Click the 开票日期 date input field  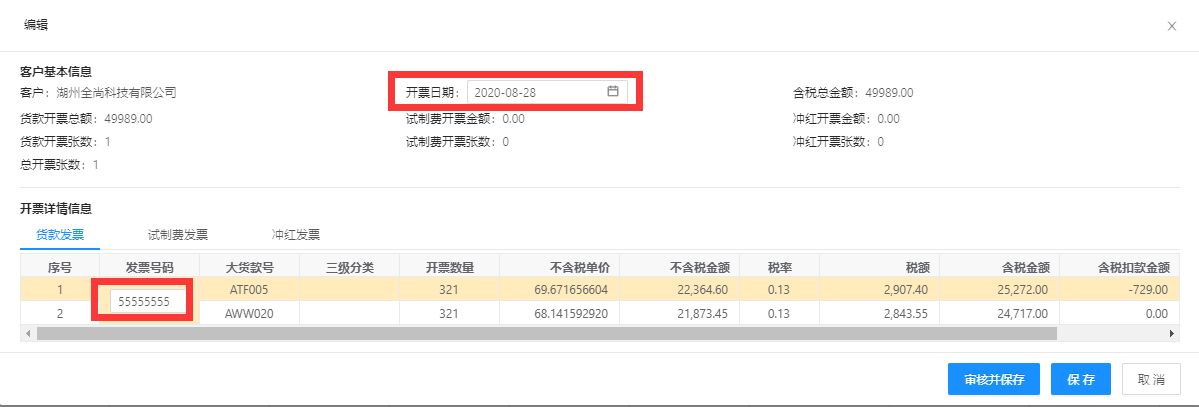point(536,92)
